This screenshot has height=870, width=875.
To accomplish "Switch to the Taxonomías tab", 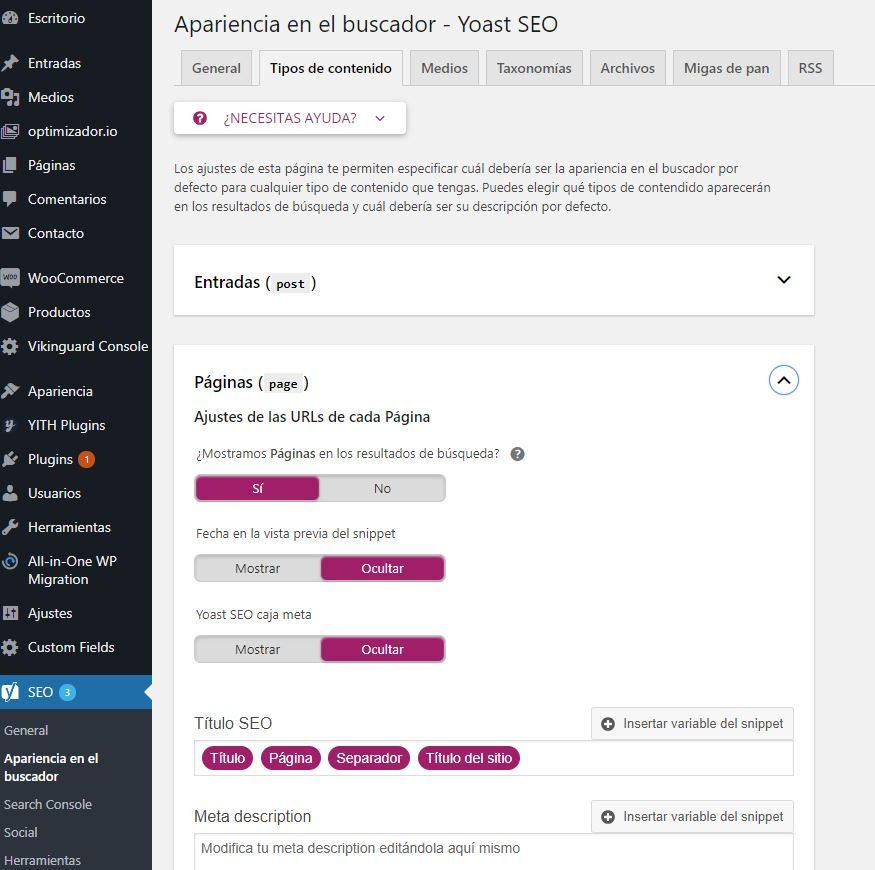I will pyautogui.click(x=534, y=68).
